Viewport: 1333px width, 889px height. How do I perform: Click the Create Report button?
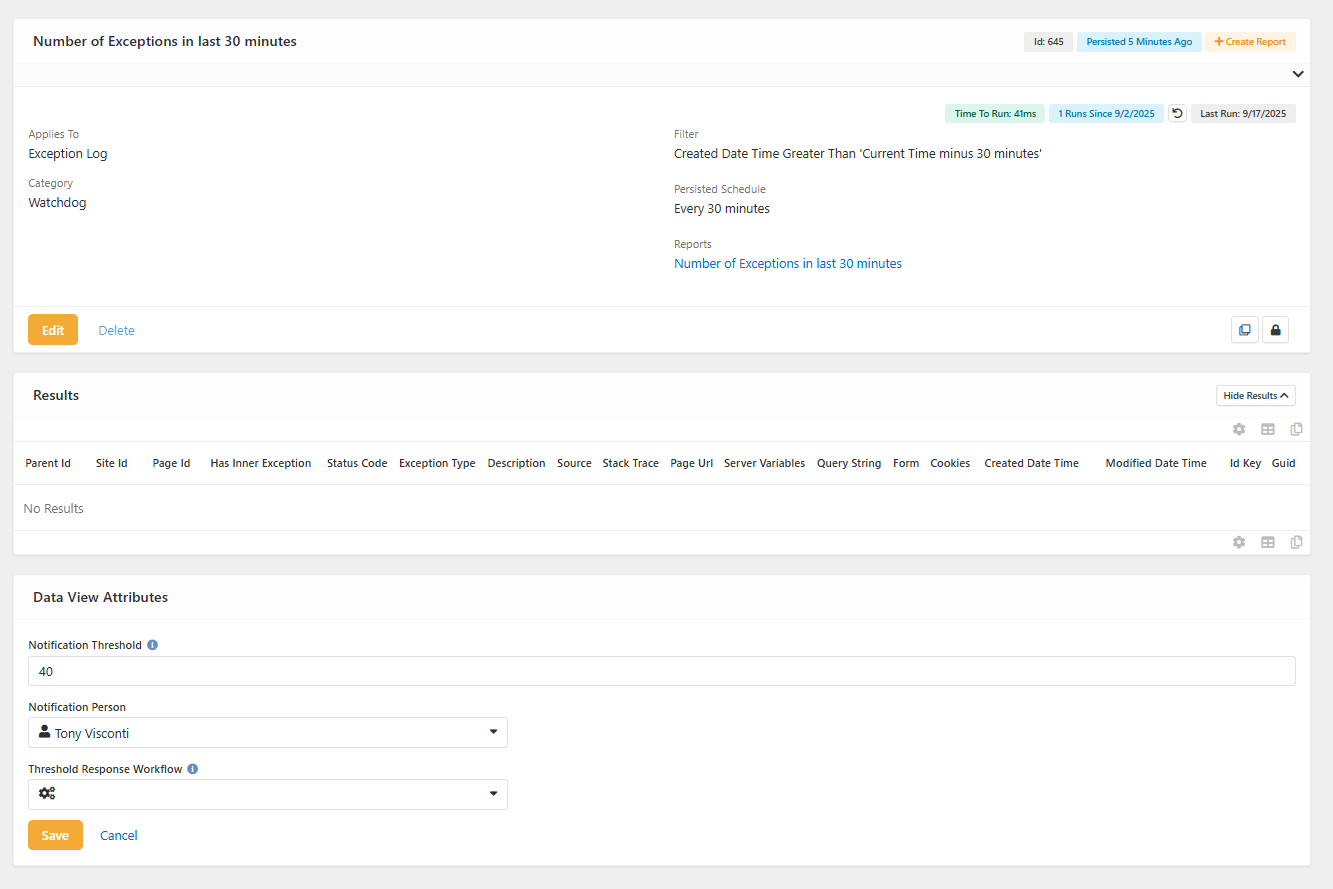coord(1250,42)
